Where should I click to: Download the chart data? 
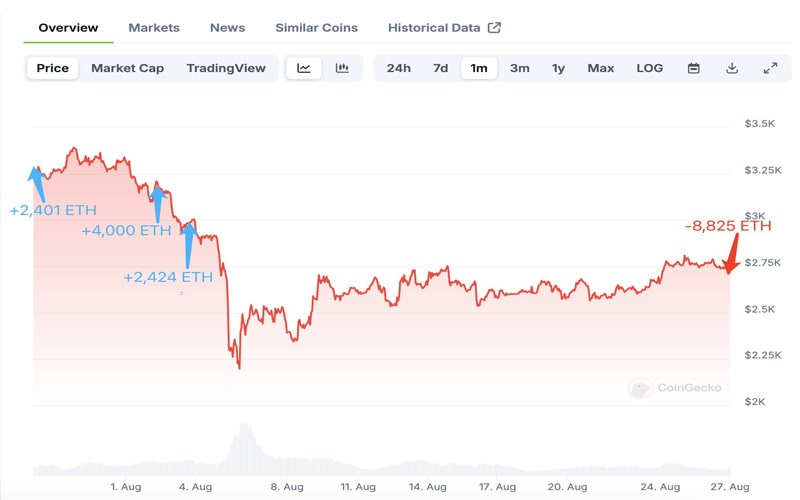coord(732,68)
